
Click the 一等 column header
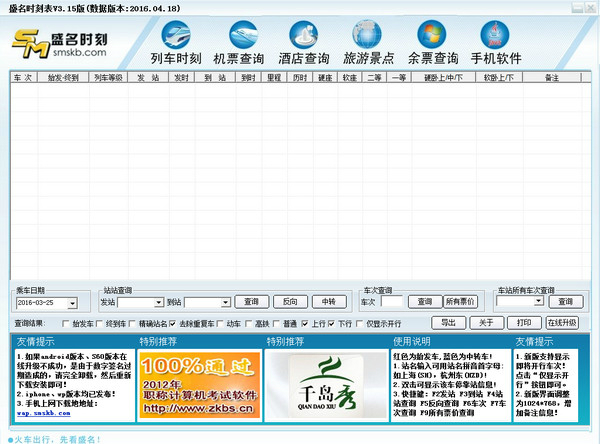pos(399,78)
